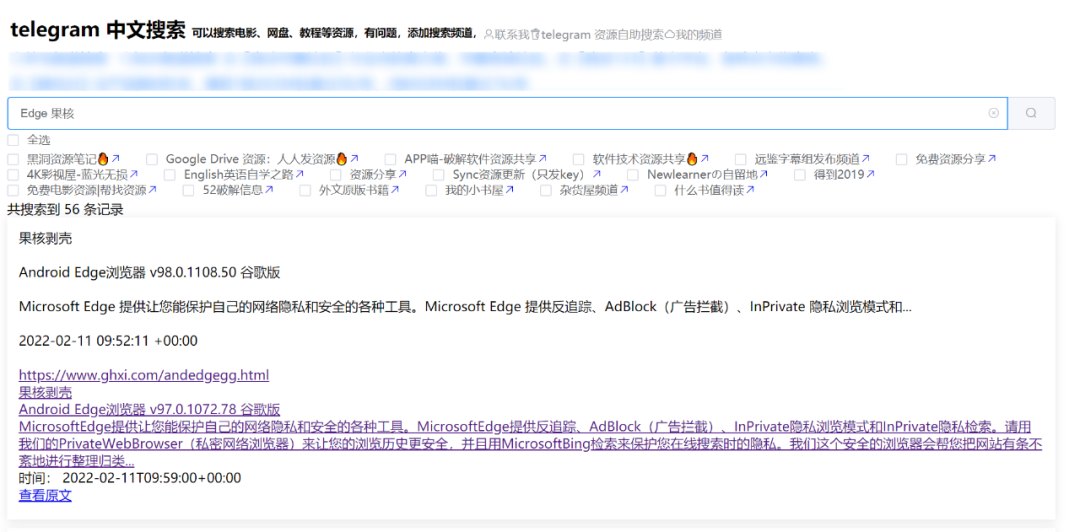Open external link arrow next to 远鉴字幕组发布频道
The width and height of the screenshot is (1080, 532).
(x=866, y=159)
